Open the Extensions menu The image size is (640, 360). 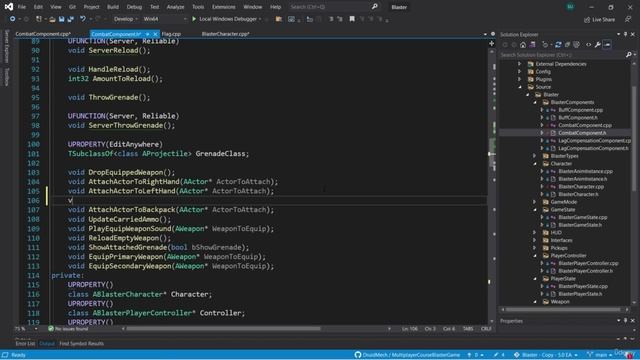[x=224, y=7]
